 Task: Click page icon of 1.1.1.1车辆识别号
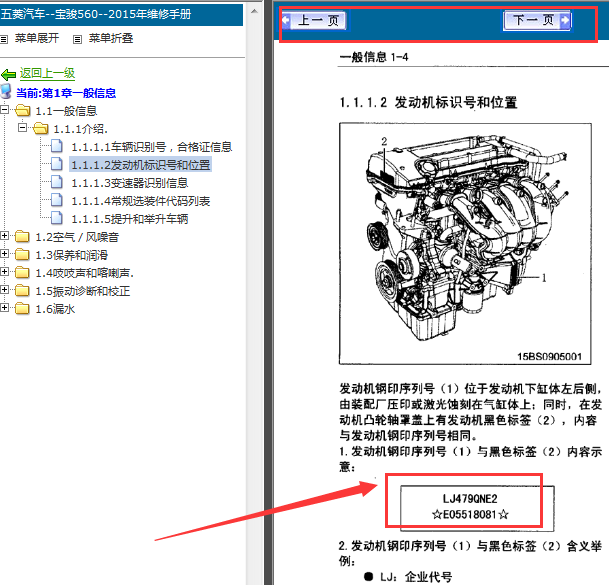(57, 146)
